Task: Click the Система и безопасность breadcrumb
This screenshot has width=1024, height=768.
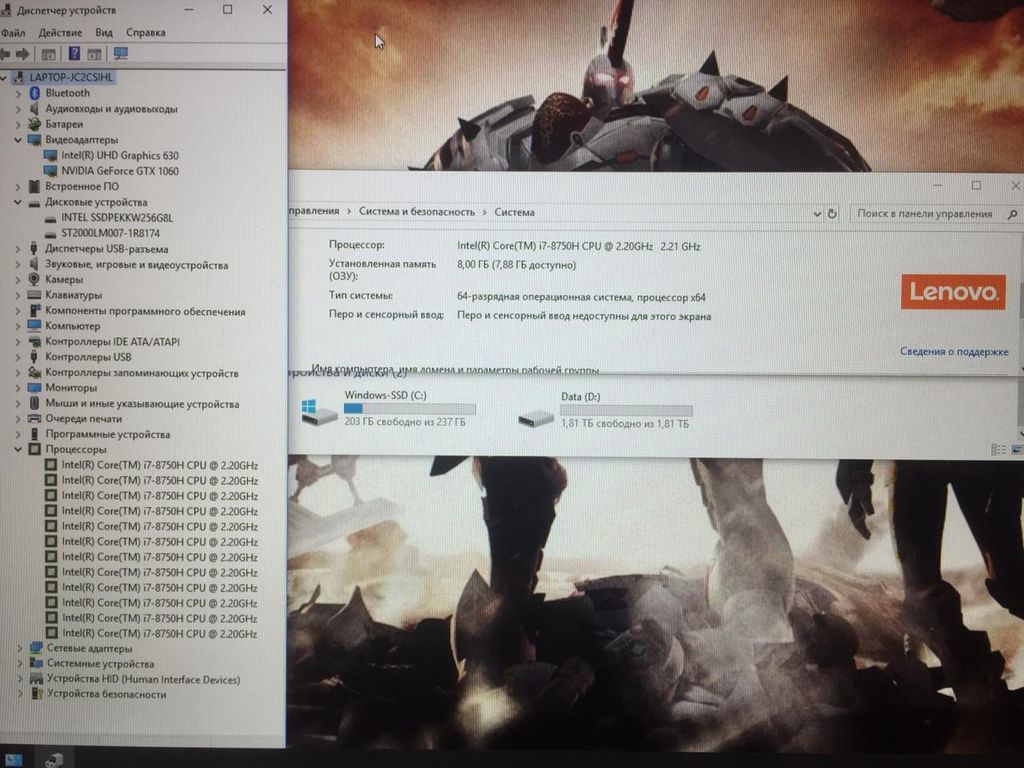Action: point(417,212)
